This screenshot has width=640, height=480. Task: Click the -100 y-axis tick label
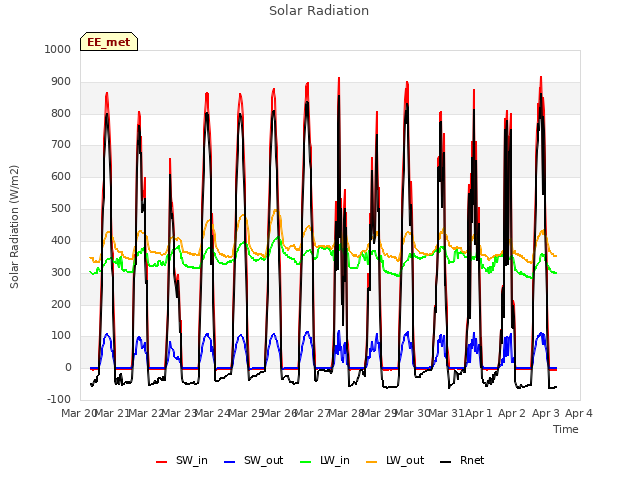tap(59, 399)
